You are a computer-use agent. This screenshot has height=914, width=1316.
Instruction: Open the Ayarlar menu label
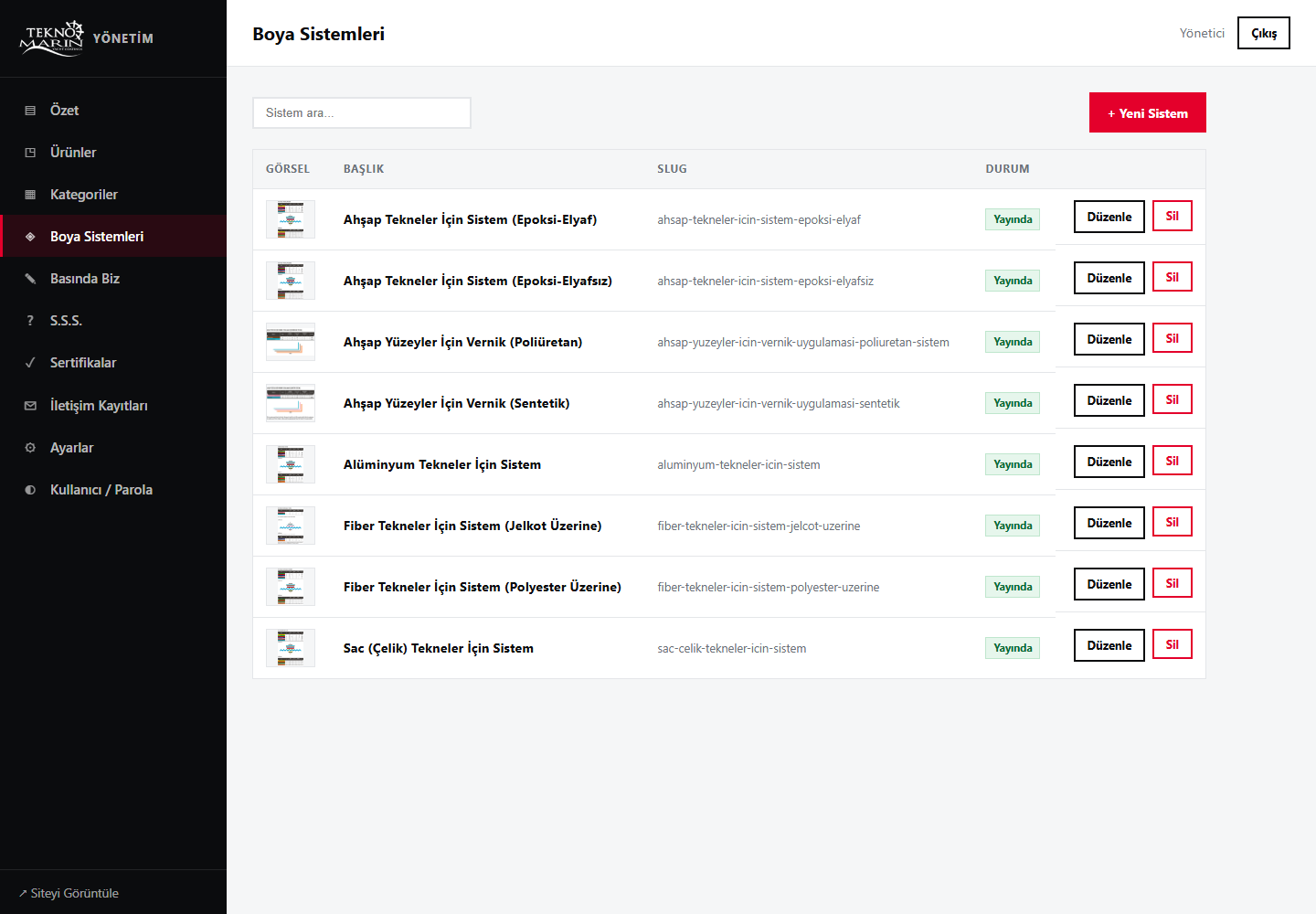click(71, 448)
